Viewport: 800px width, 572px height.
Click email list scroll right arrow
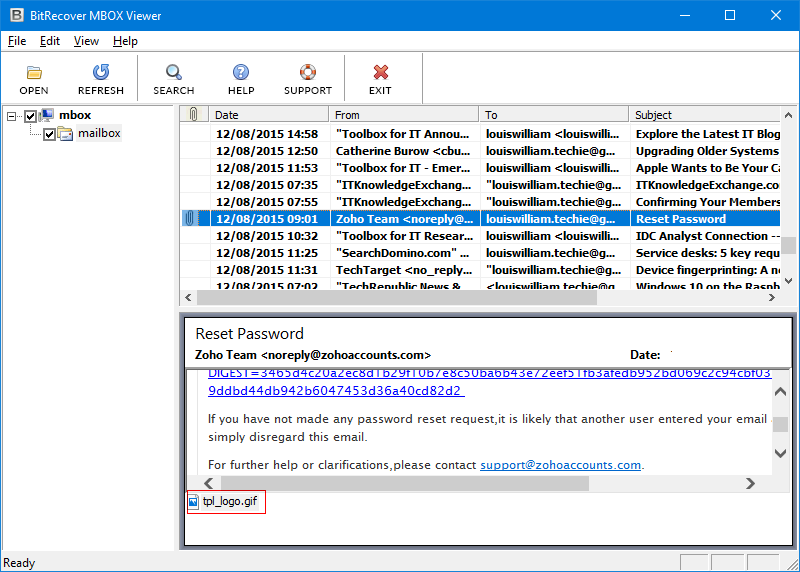point(772,297)
